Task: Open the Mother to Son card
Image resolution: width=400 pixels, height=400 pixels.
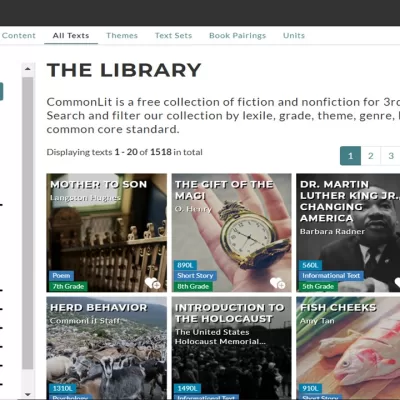Action: (106, 233)
